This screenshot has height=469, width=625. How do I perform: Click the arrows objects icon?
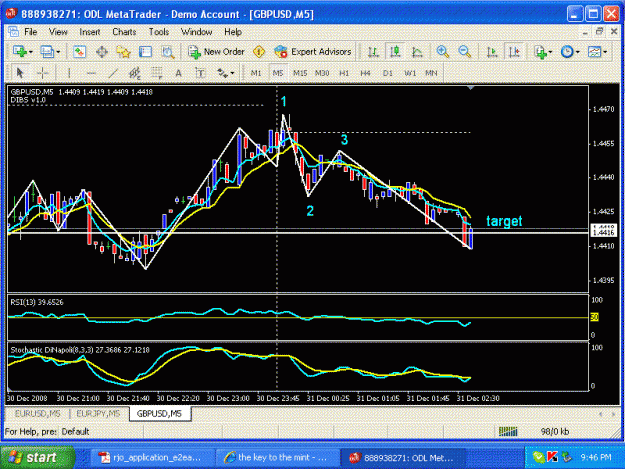222,73
